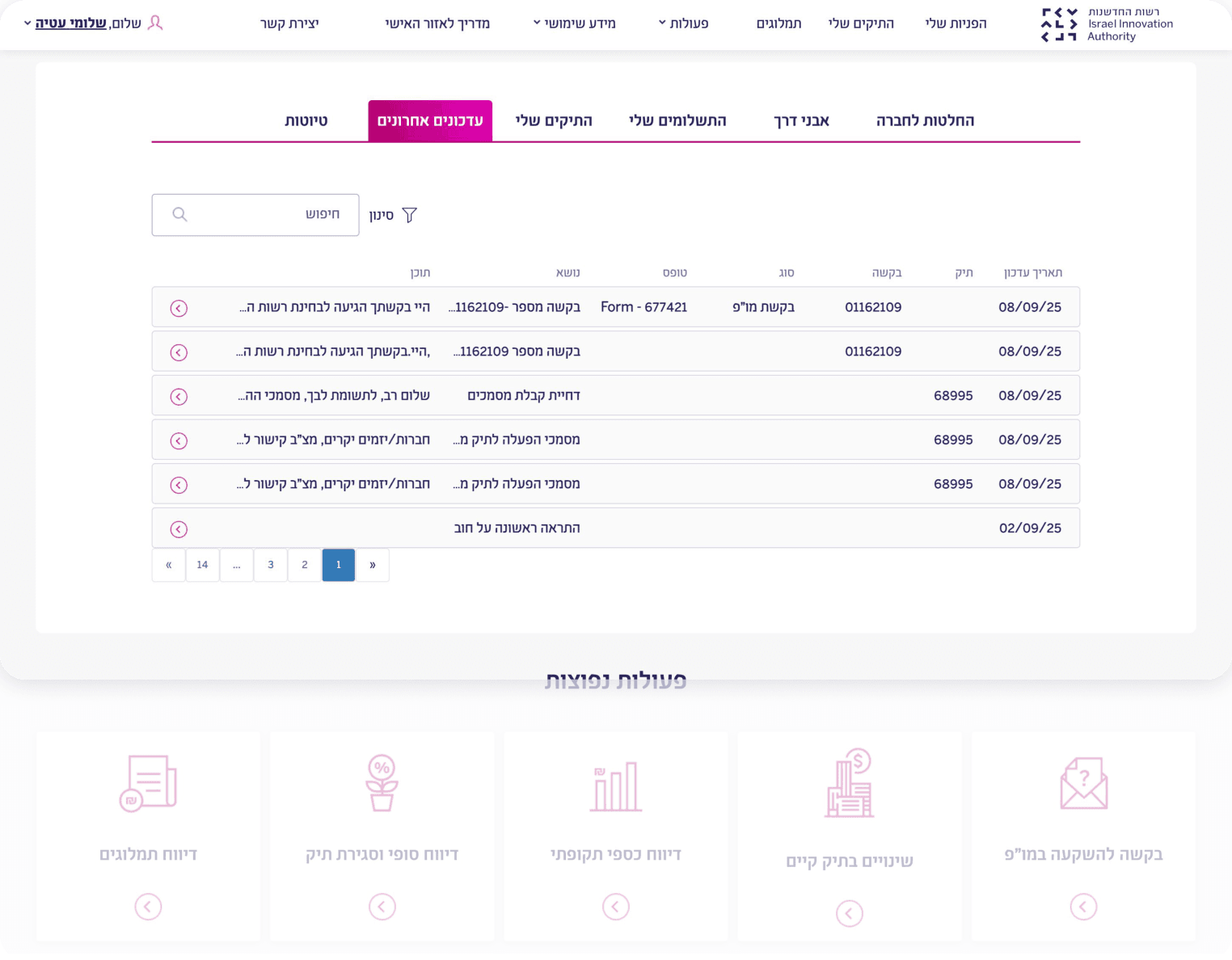
Task: Open arrow for דחיית קבלת מסמכים row
Action: [179, 396]
